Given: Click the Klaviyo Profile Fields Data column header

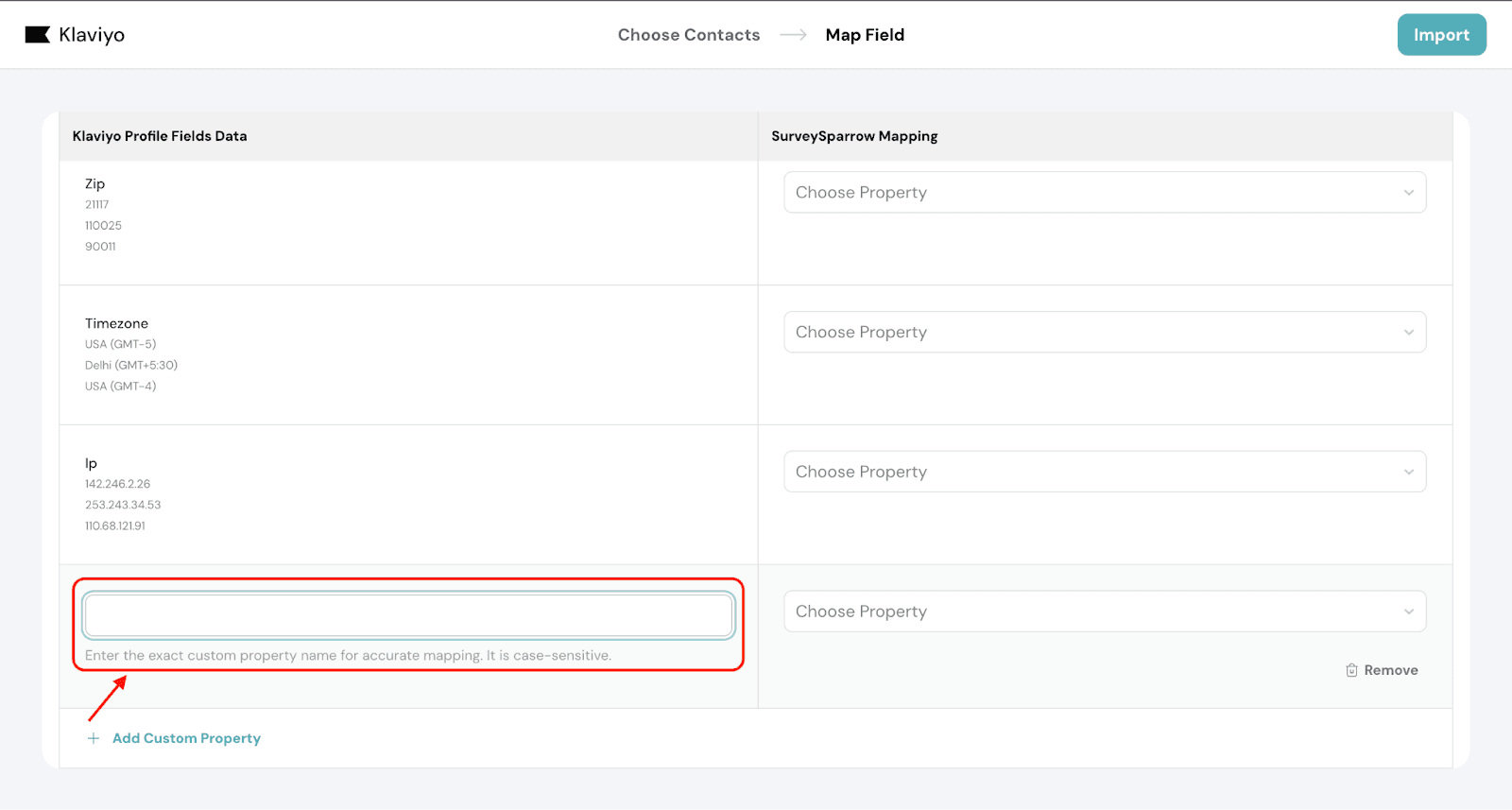Looking at the screenshot, I should pos(160,136).
